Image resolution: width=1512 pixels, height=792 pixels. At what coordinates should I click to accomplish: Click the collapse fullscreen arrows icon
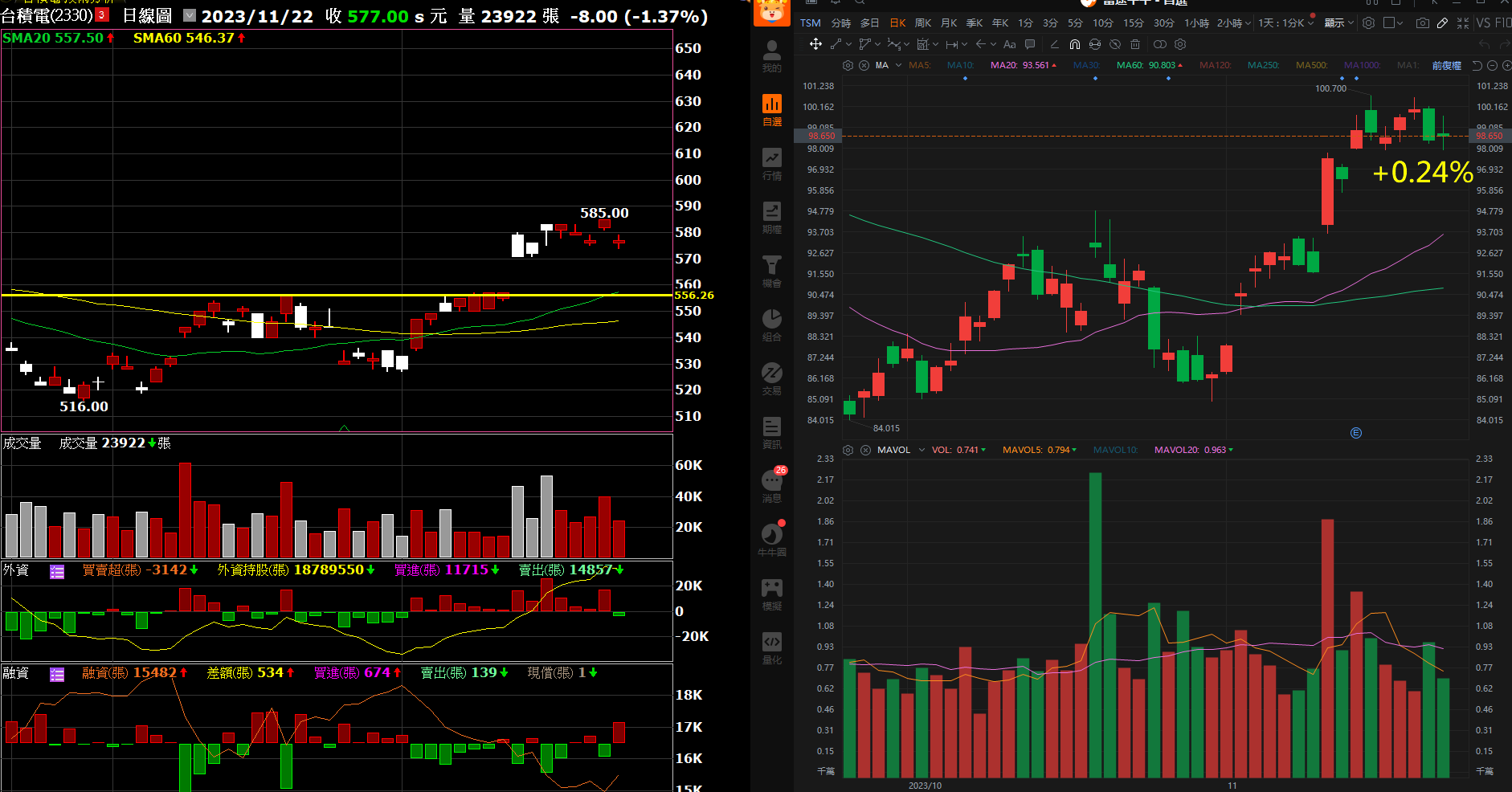point(1463,22)
